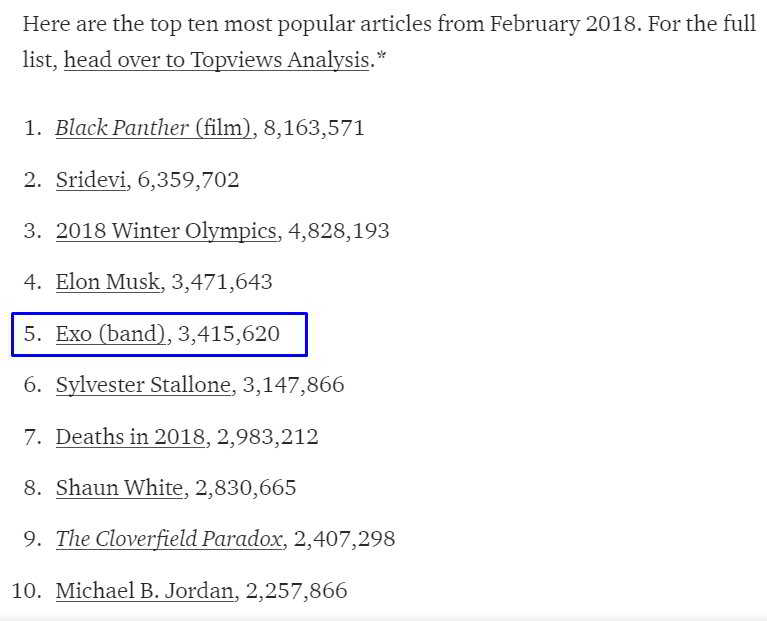Go to the Michael B. Jordan article
The image size is (767, 621).
point(146,590)
